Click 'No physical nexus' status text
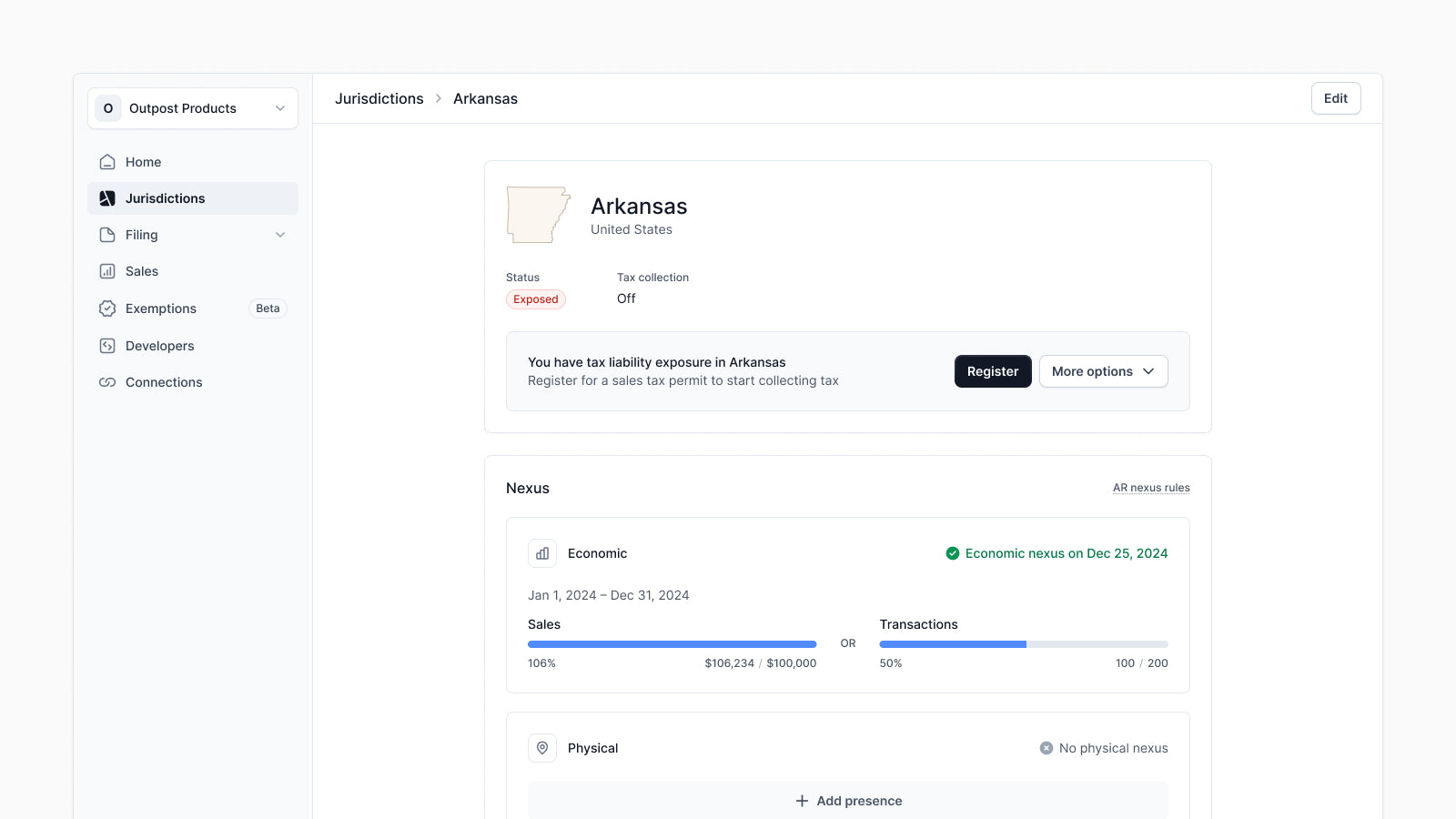Viewport: 1456px width, 819px height. click(x=1114, y=748)
